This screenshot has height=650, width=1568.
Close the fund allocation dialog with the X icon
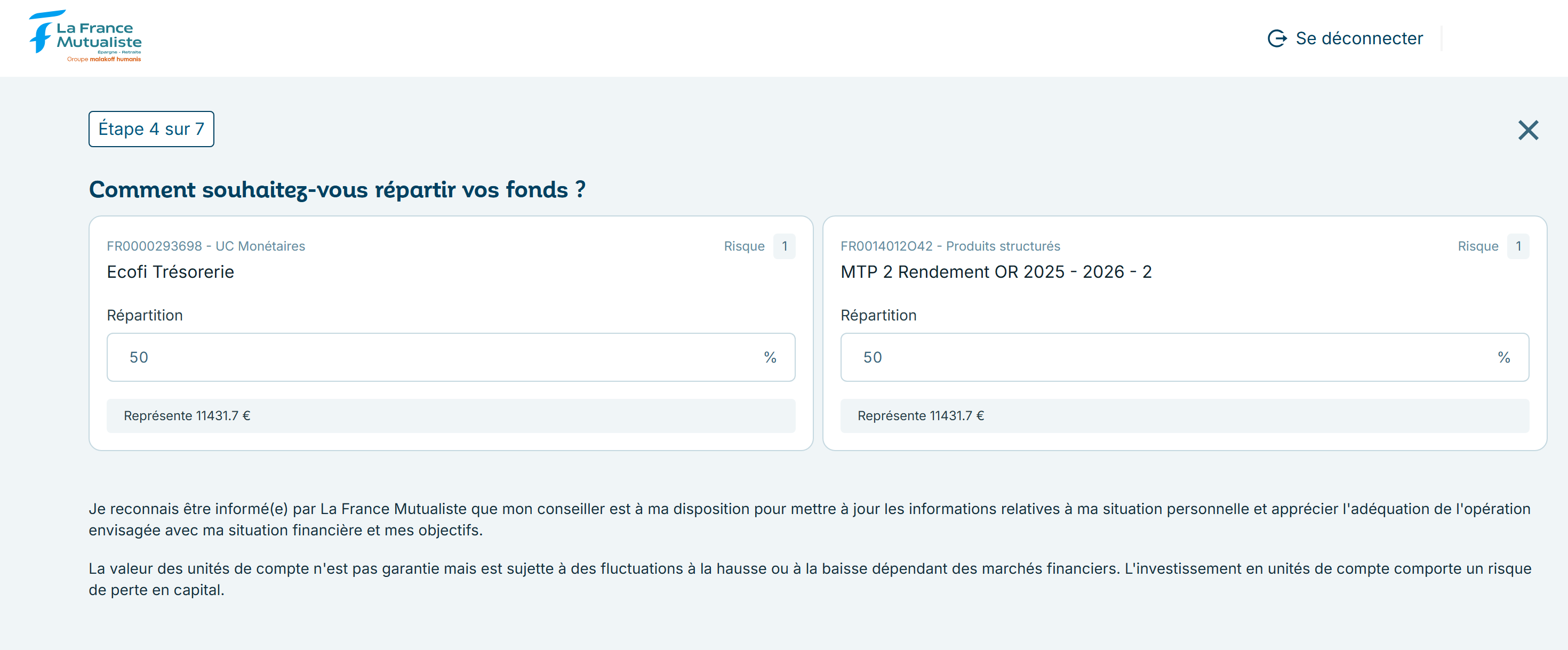coord(1528,130)
